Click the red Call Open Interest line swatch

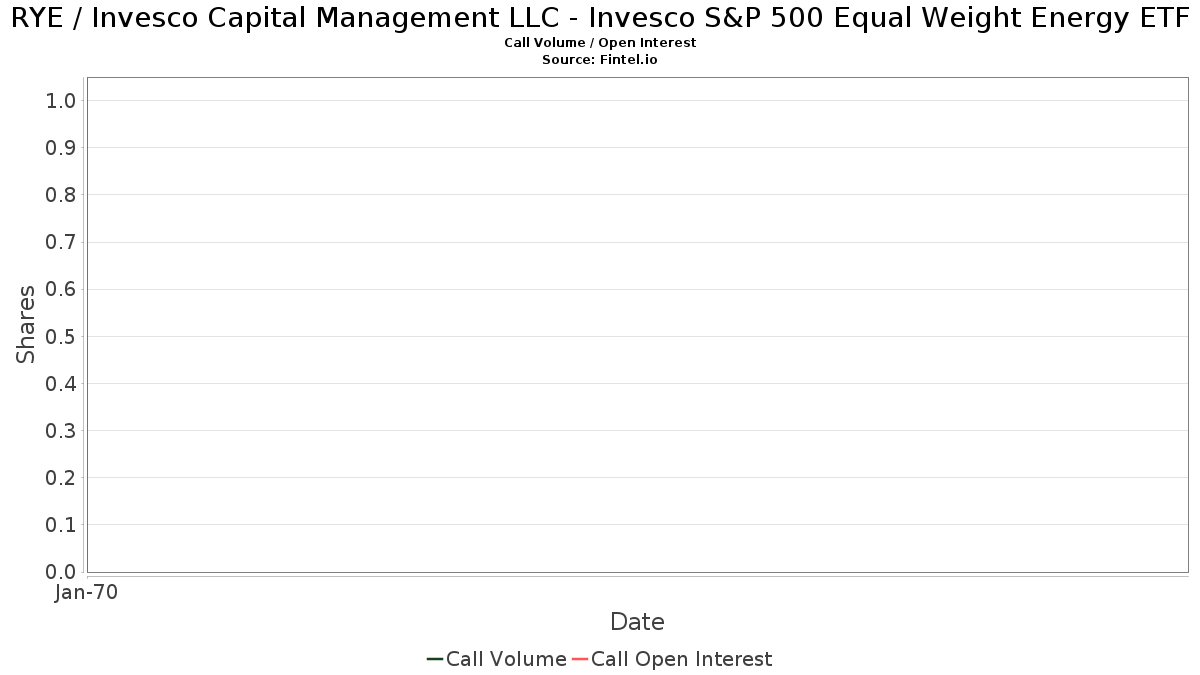580,659
